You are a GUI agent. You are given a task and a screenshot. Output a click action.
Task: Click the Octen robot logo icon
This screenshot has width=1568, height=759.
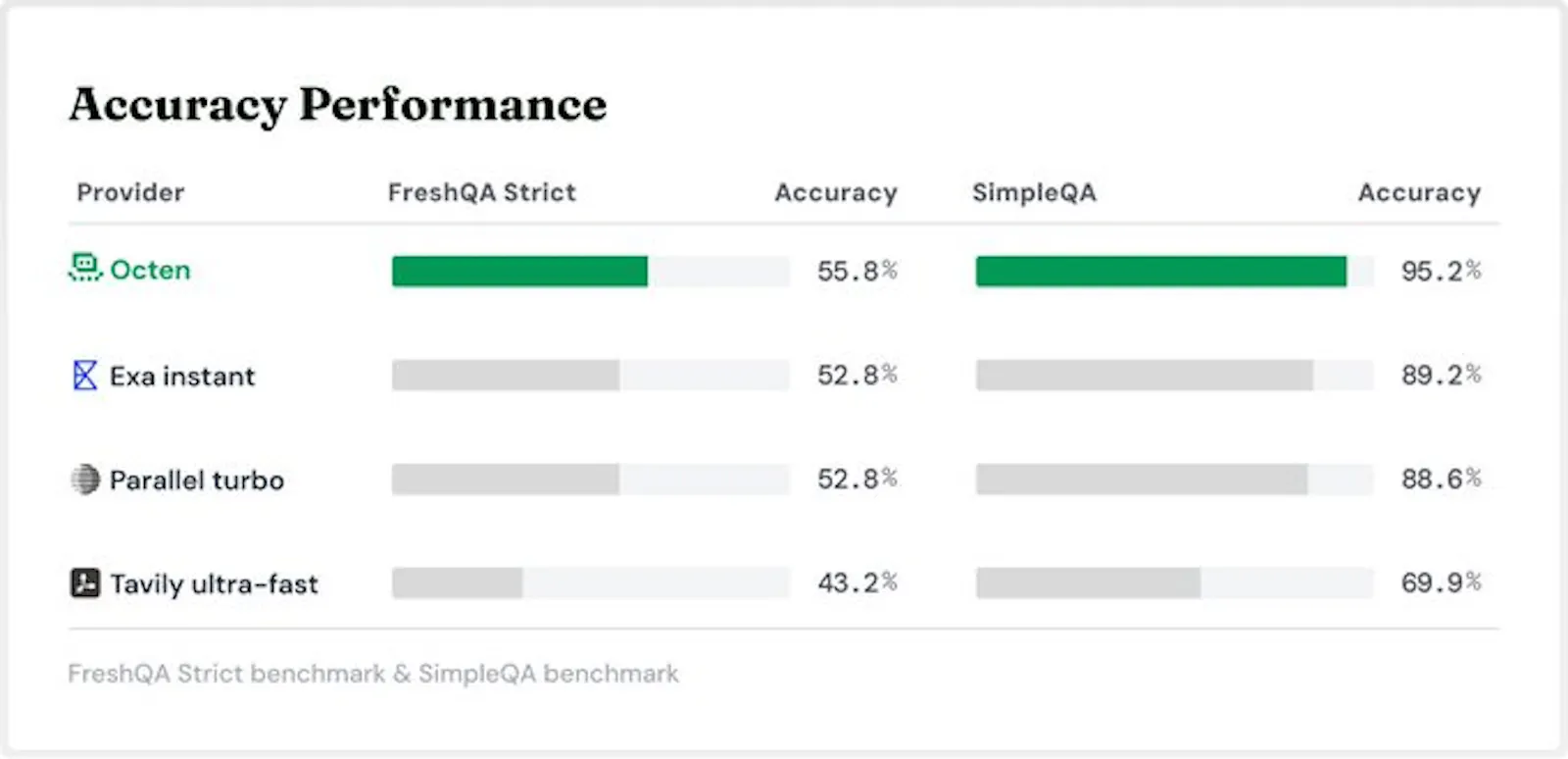[85, 268]
